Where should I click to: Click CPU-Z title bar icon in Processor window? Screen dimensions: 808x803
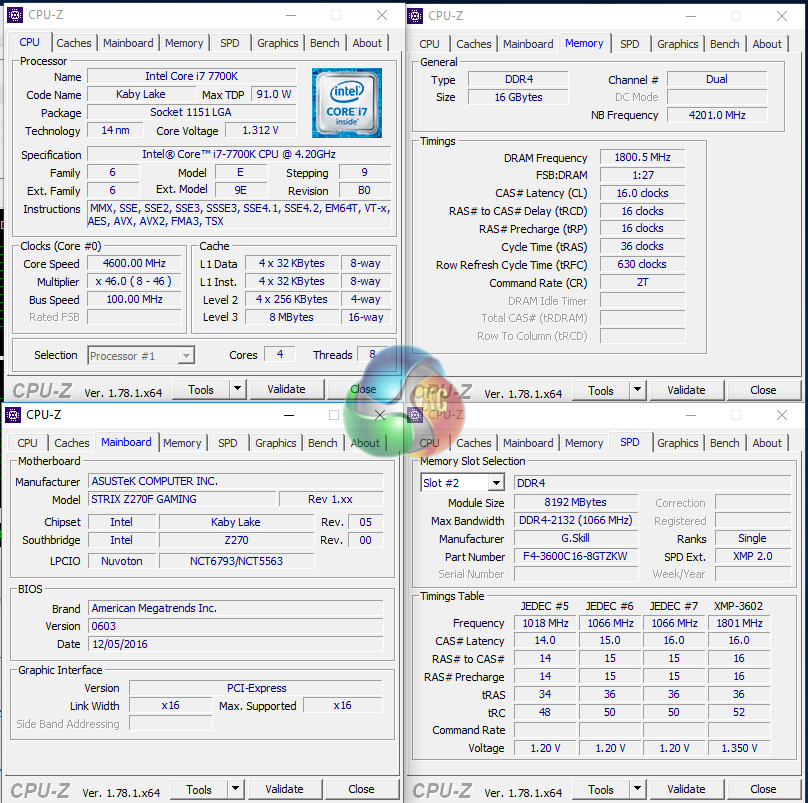[x=14, y=15]
